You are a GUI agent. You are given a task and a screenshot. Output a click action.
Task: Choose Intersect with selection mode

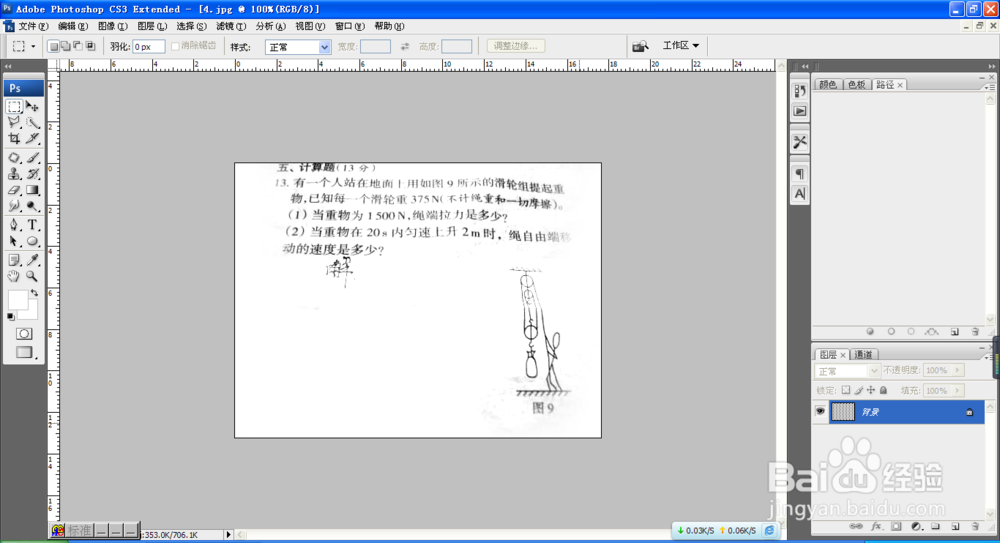point(90,46)
